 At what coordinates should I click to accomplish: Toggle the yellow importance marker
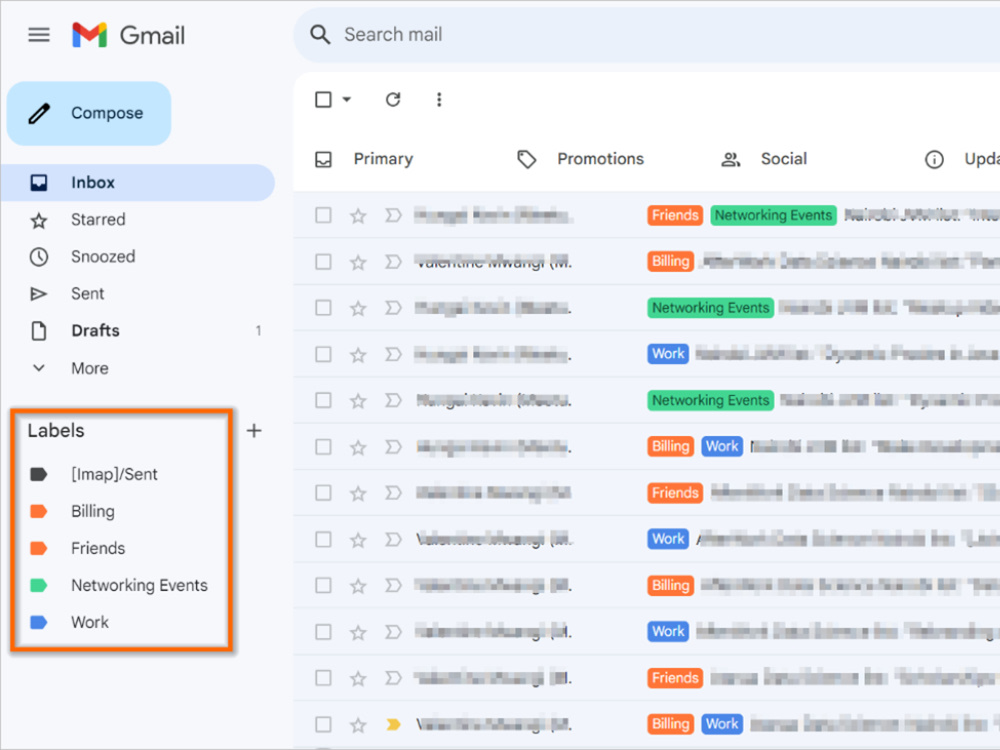[x=393, y=724]
